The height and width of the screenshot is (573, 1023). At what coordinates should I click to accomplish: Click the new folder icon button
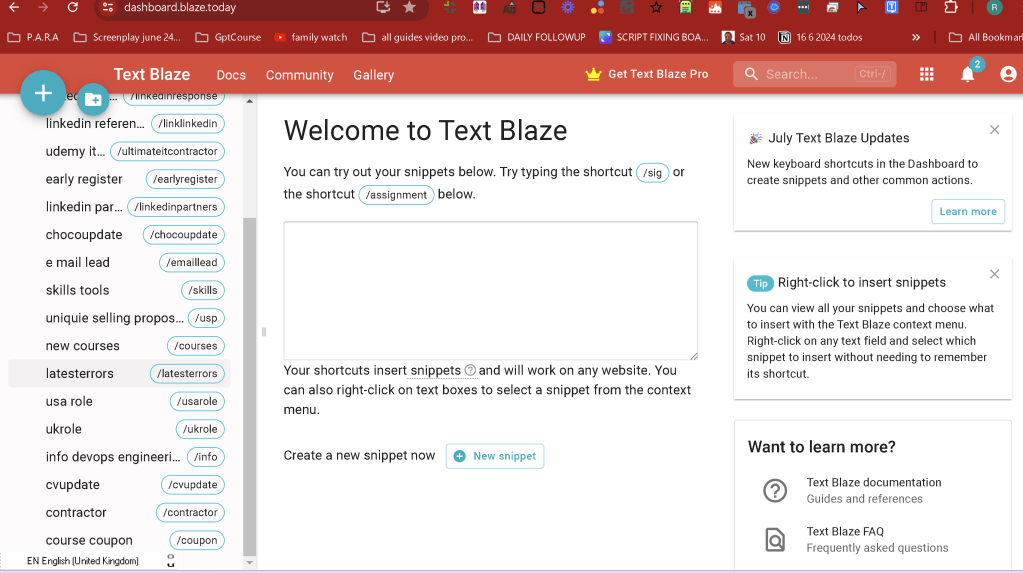(x=93, y=100)
